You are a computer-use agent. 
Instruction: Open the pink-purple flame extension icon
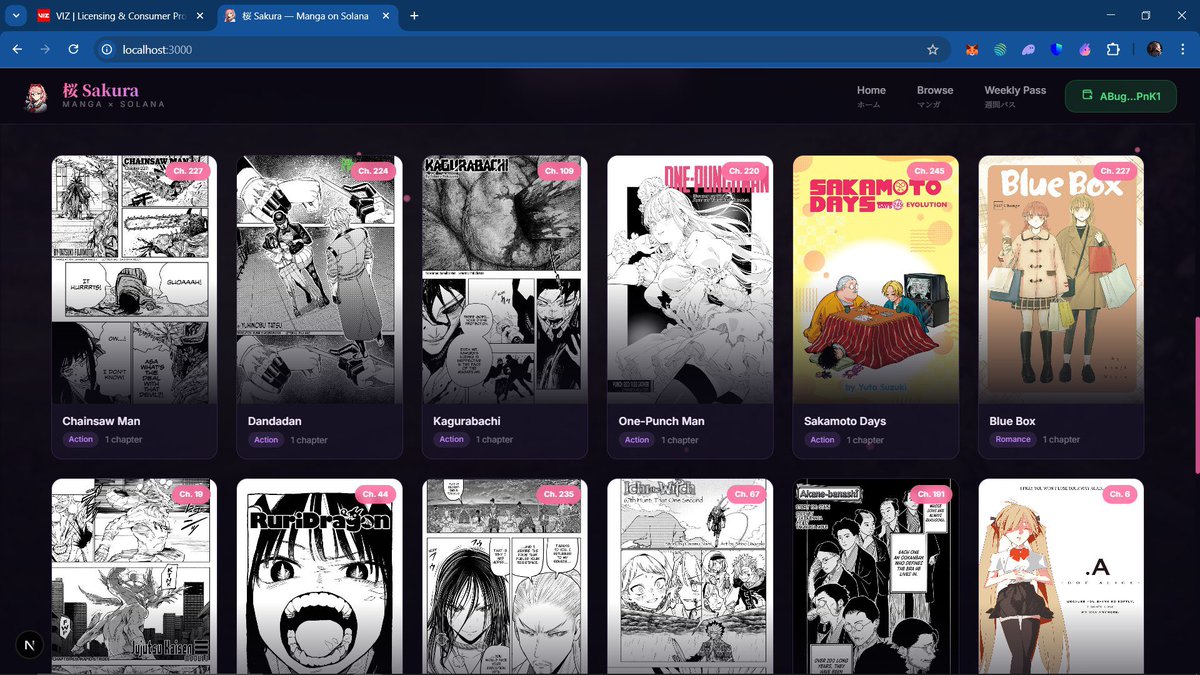pos(1085,49)
